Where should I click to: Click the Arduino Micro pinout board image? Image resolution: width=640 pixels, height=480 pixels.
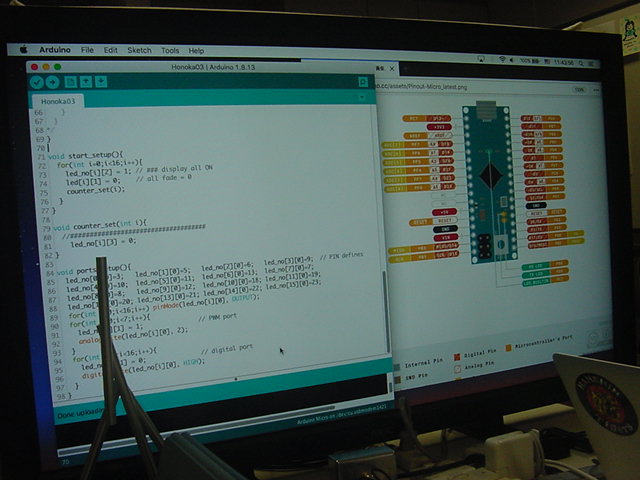coord(489,182)
